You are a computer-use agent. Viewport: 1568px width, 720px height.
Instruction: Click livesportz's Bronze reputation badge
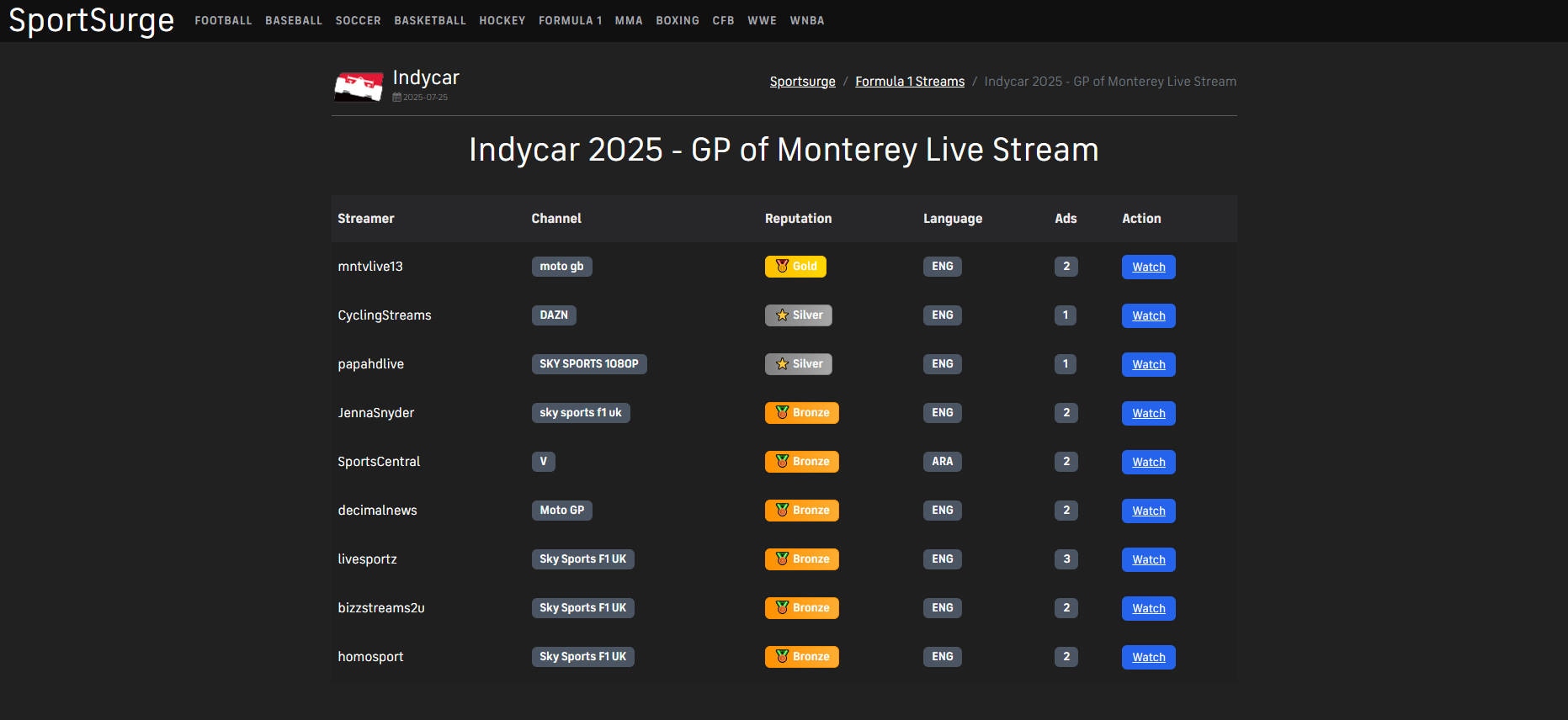tap(802, 559)
